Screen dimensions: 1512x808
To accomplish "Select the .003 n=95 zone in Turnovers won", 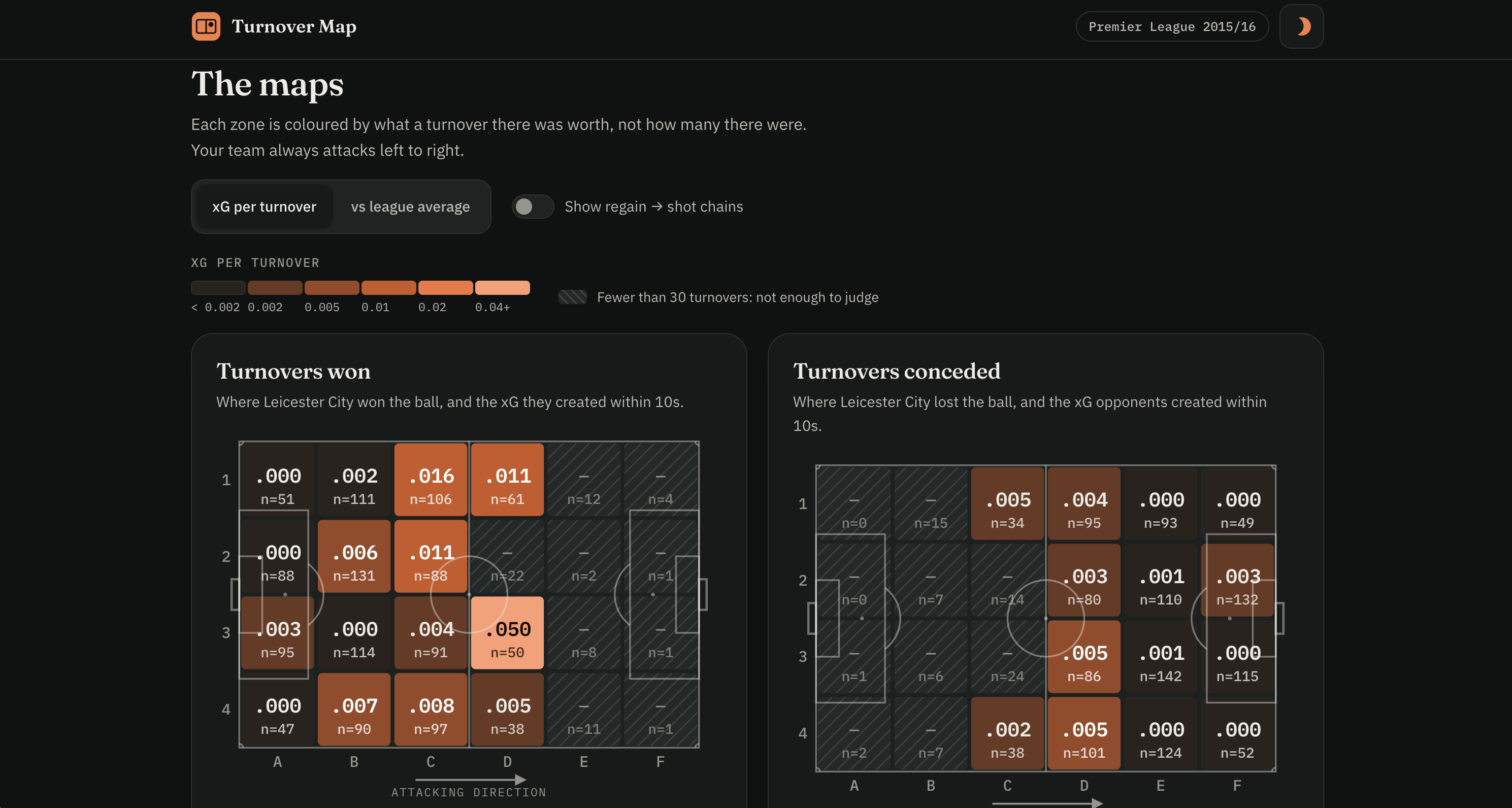I will click(278, 633).
